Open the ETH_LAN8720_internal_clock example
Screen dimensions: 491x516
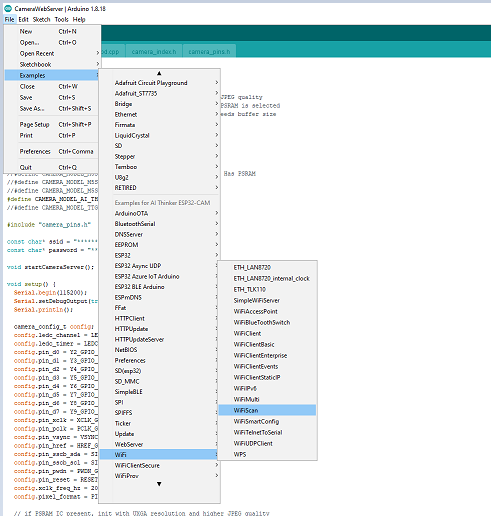click(267, 278)
